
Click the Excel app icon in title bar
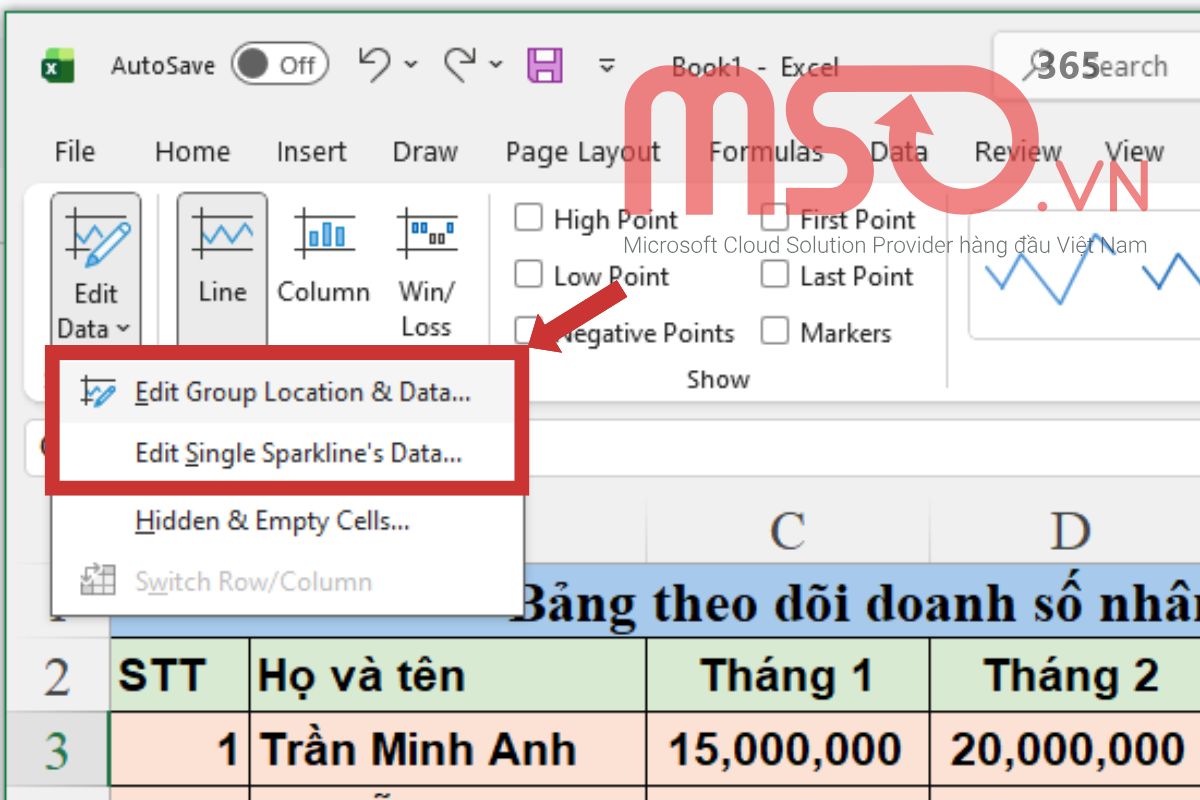57,66
